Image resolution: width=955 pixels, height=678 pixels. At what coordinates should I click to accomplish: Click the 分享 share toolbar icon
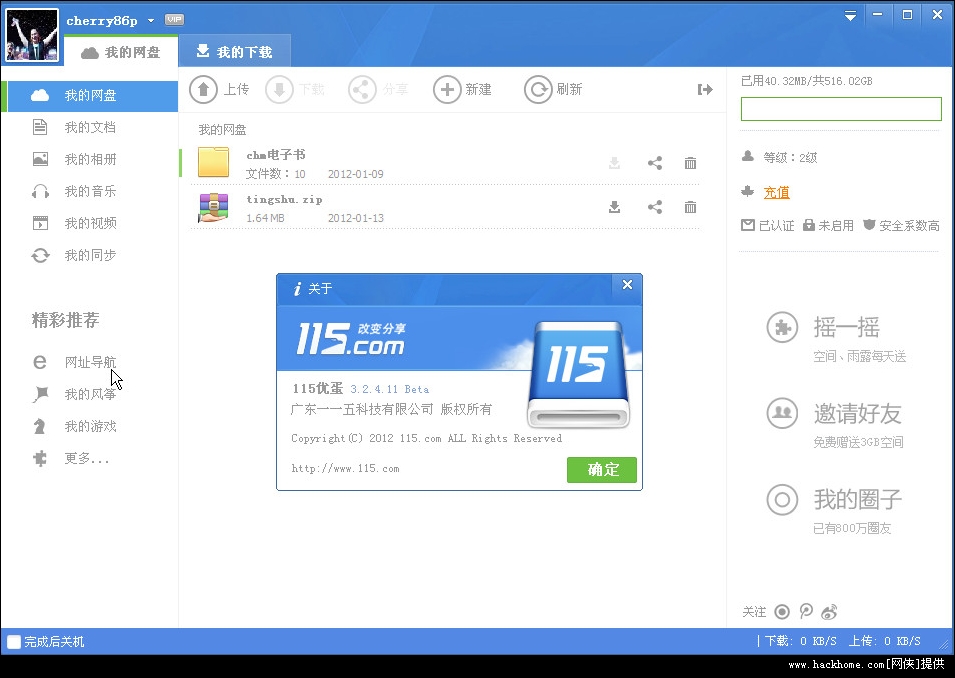[x=362, y=90]
